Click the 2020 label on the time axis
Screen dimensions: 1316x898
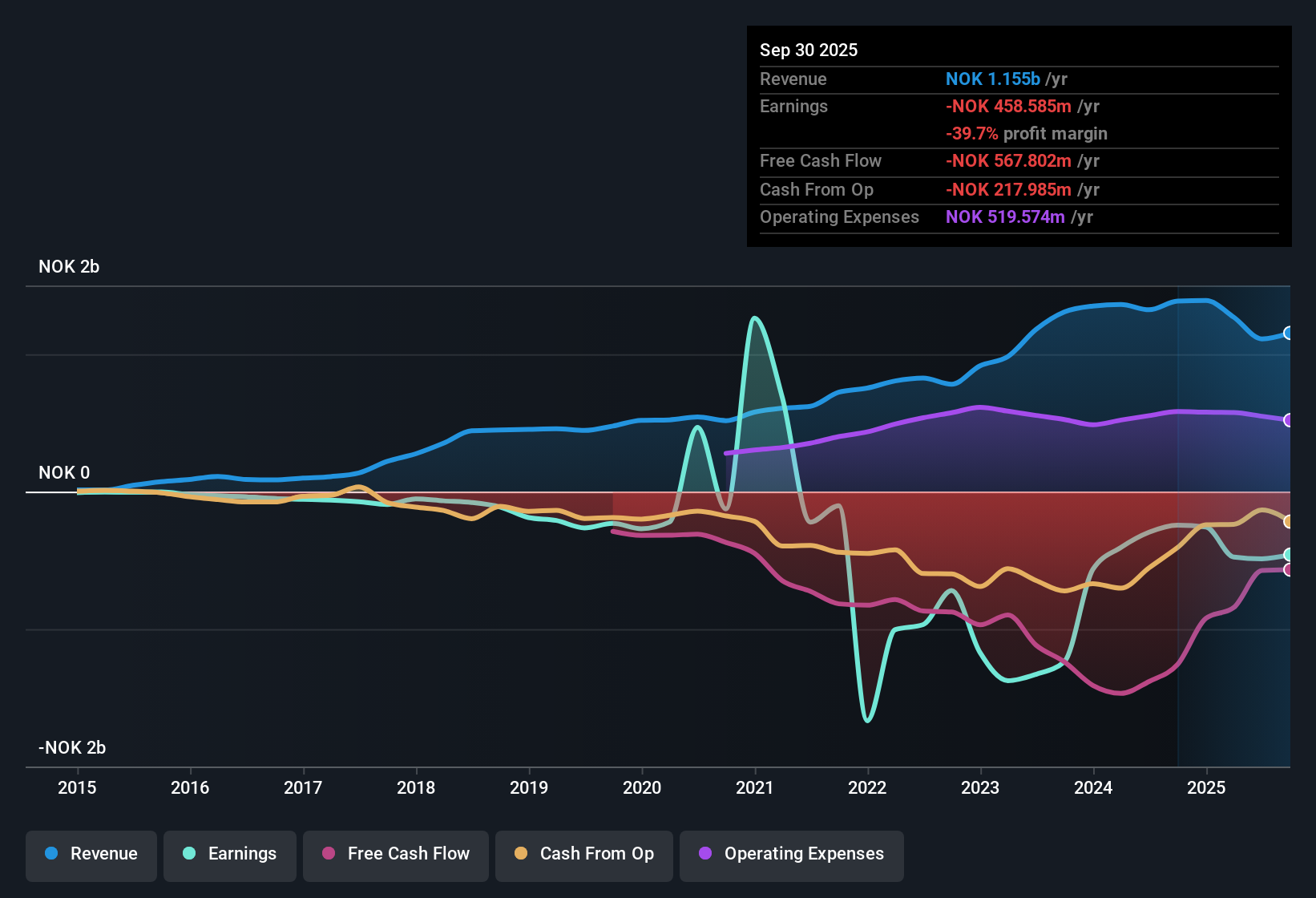tap(642, 788)
